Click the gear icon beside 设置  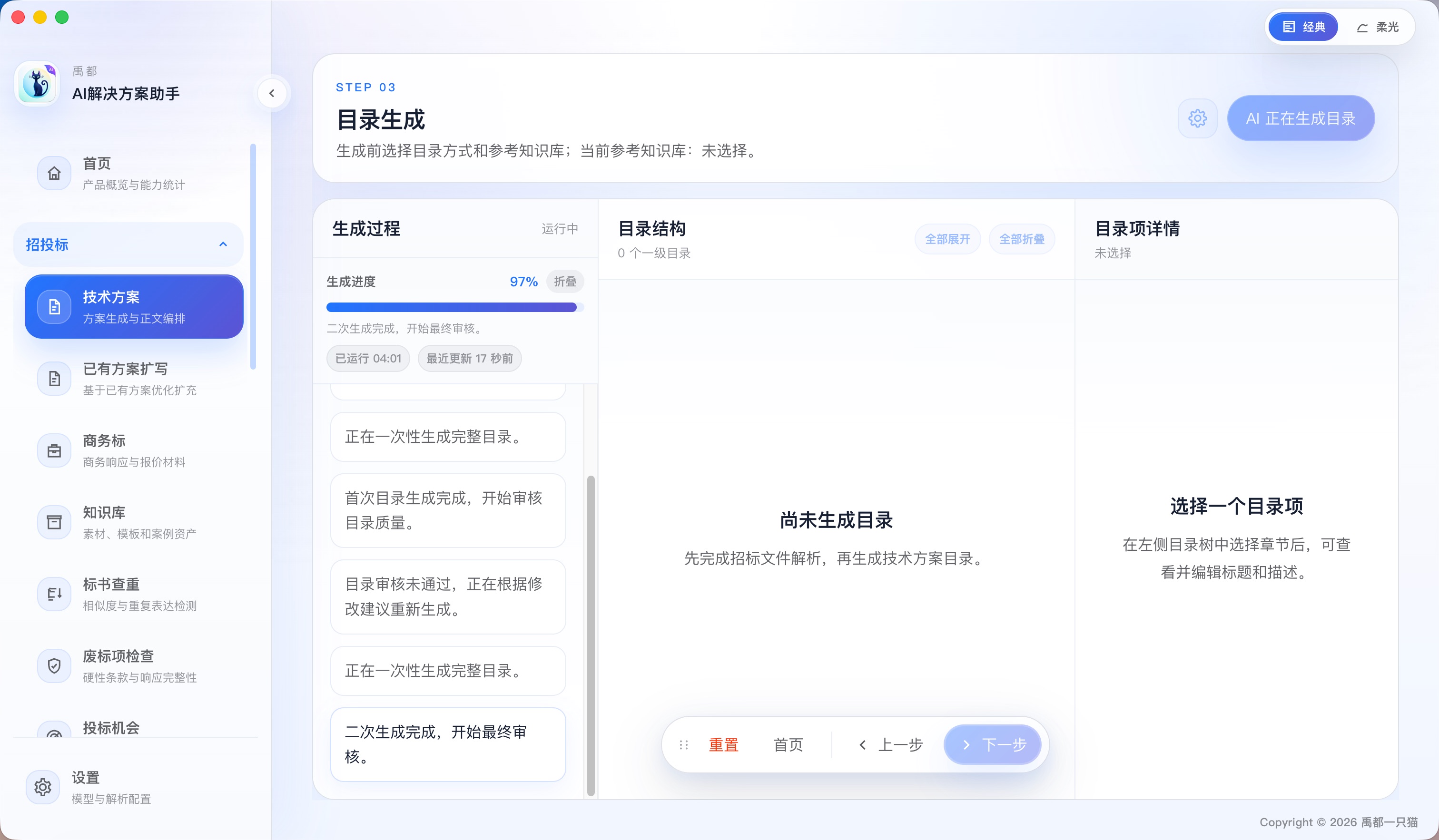coord(43,788)
